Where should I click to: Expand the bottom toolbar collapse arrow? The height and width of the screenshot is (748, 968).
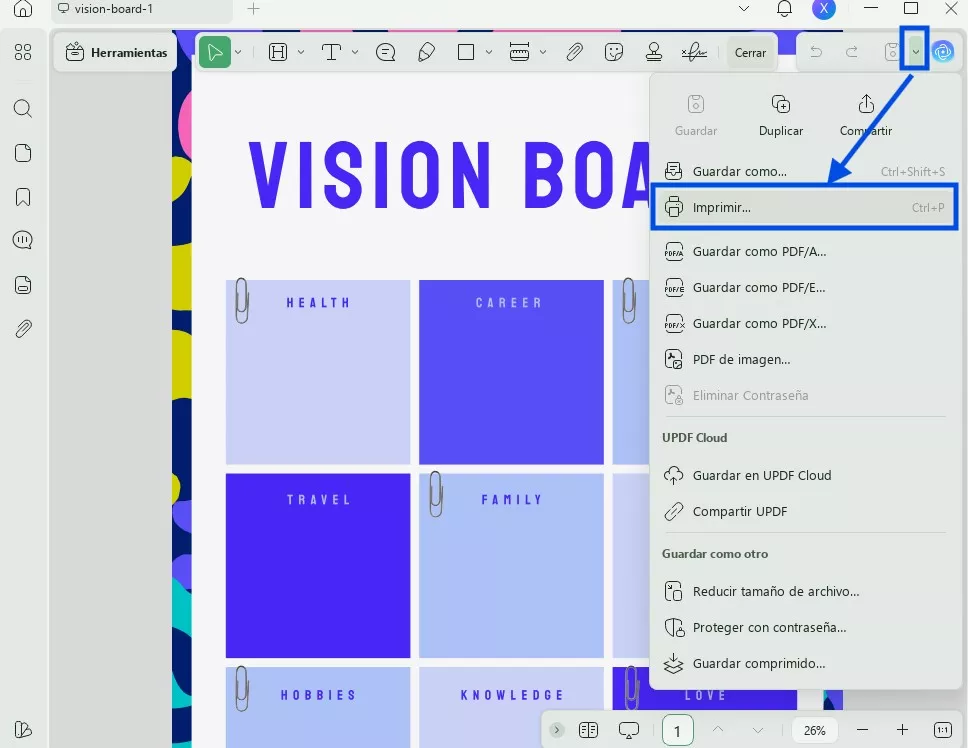click(556, 730)
